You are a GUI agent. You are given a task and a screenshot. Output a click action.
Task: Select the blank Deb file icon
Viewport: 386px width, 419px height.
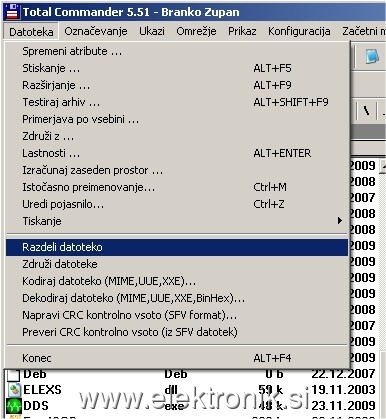pos(14,374)
